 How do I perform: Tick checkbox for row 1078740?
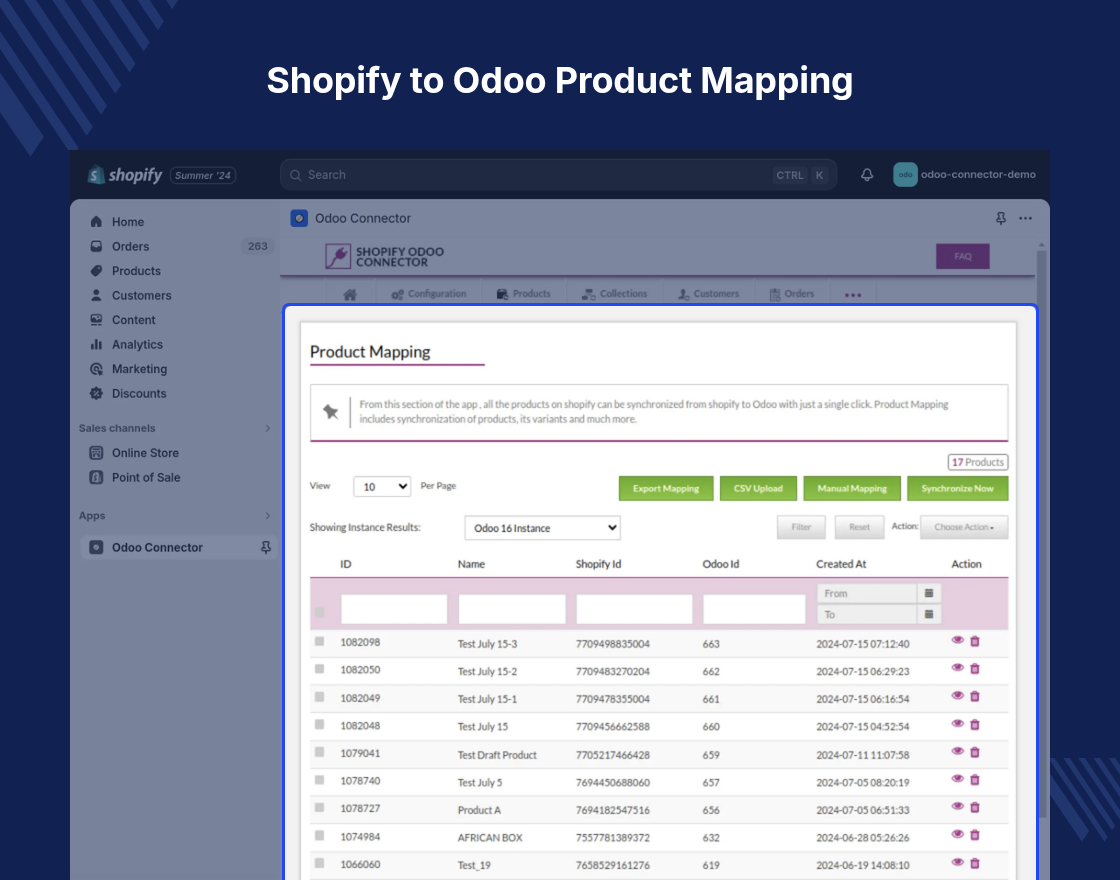(x=319, y=780)
